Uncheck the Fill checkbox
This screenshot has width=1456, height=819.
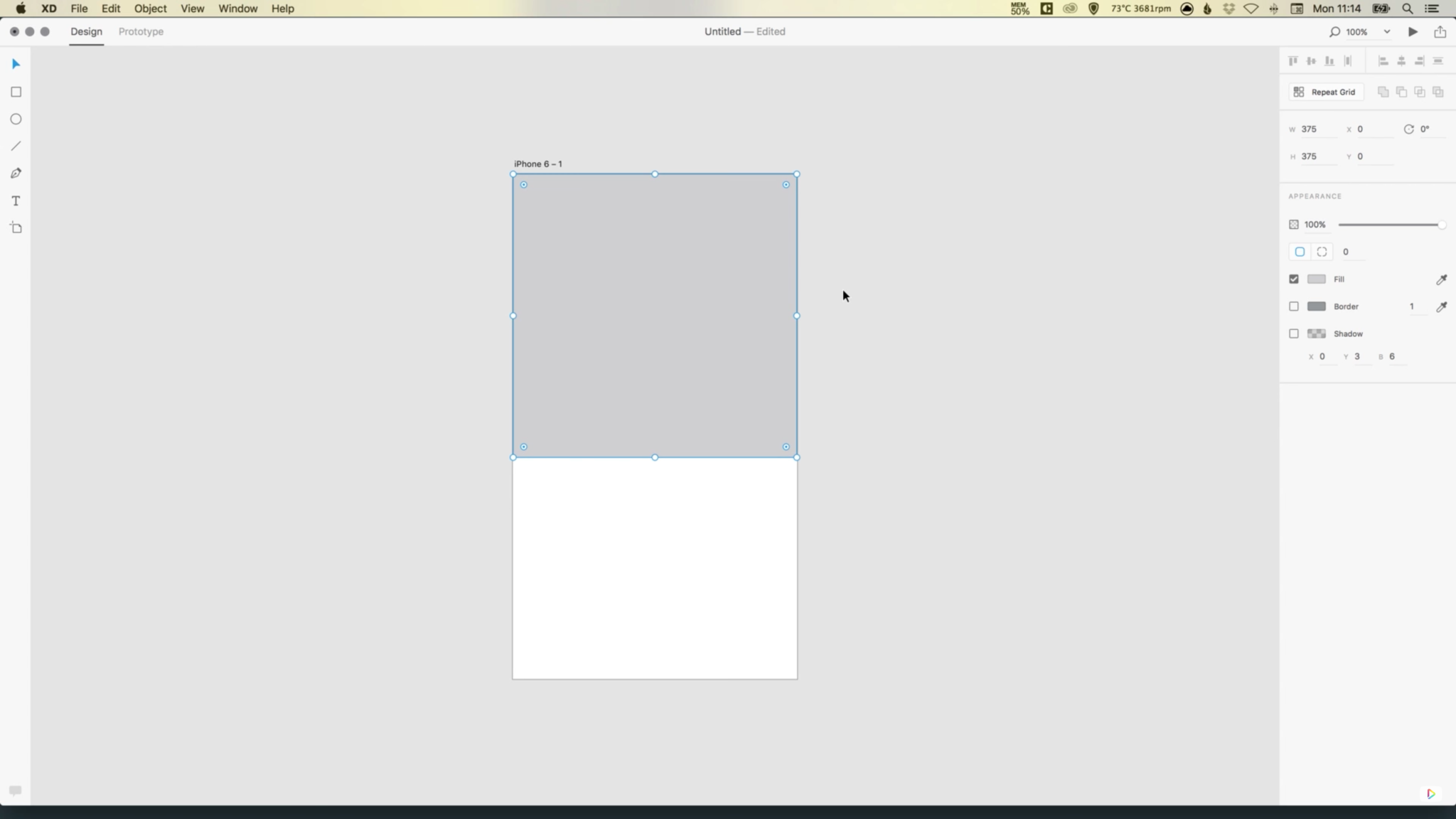coord(1293,279)
